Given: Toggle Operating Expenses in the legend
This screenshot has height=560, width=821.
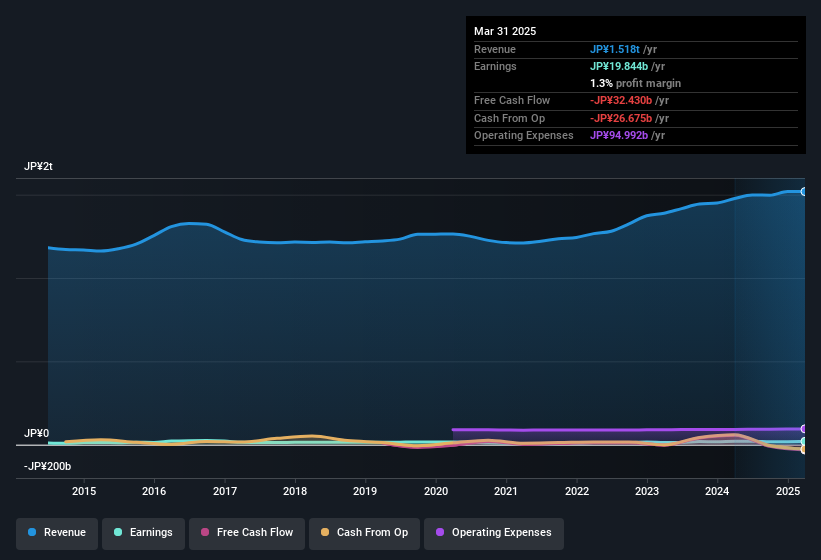Looking at the screenshot, I should pyautogui.click(x=494, y=533).
